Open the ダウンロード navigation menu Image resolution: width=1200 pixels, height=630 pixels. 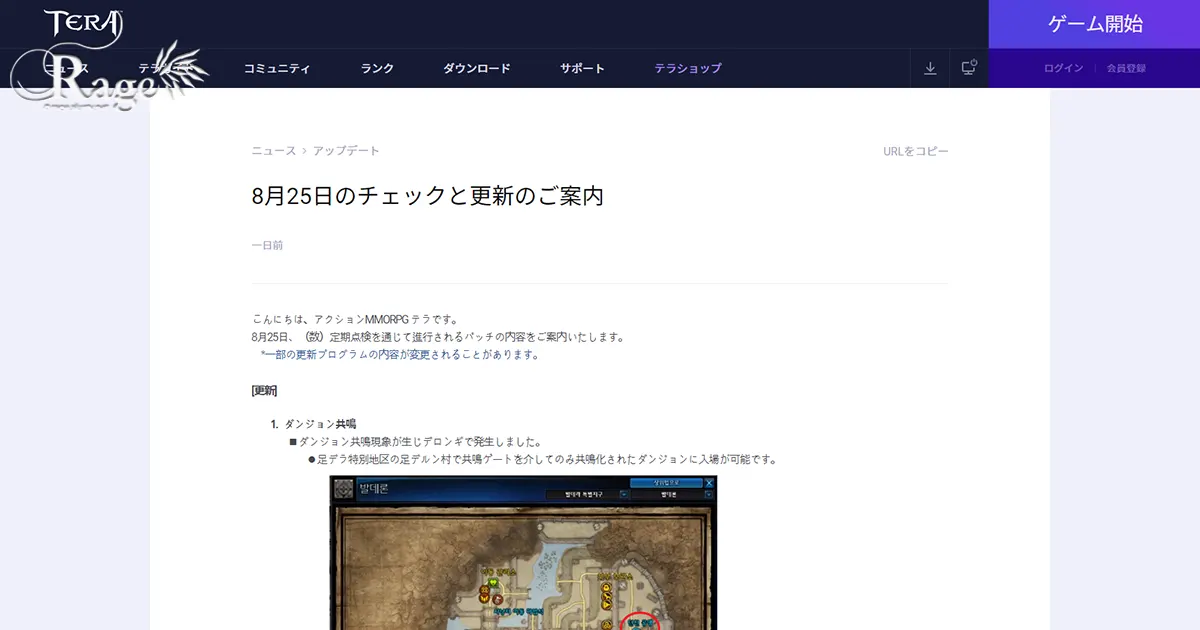(x=476, y=68)
